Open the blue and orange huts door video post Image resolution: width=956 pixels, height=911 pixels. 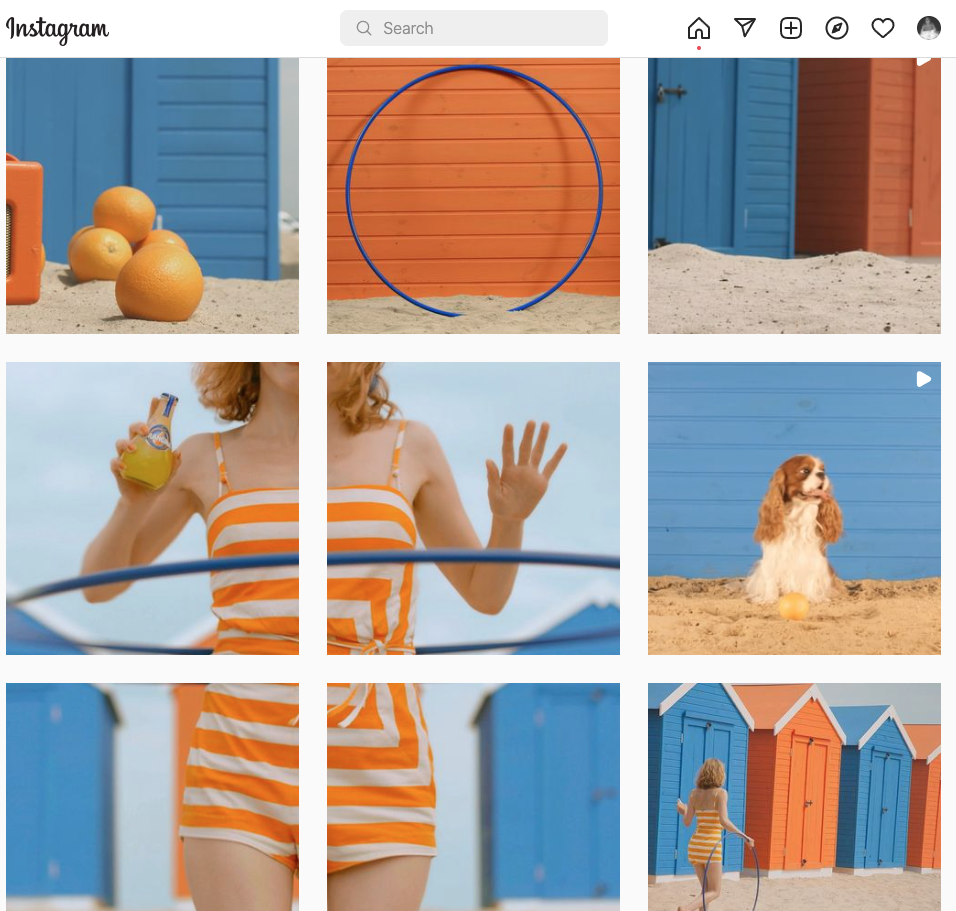(794, 196)
